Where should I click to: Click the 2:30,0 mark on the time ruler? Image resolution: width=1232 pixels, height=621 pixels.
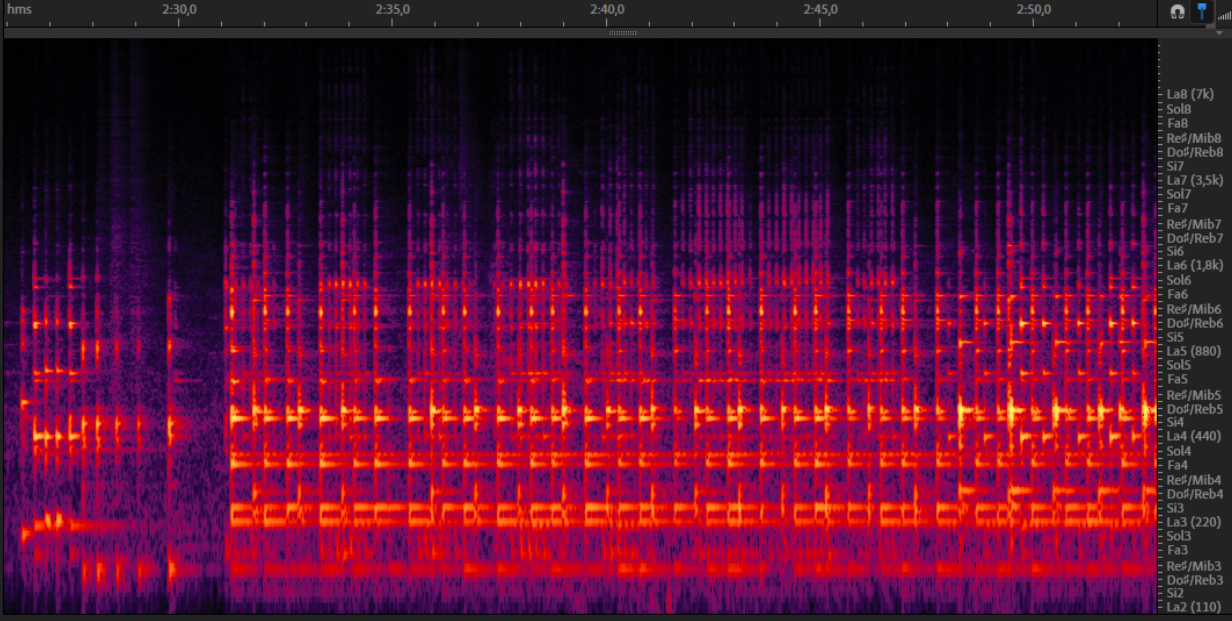click(x=179, y=10)
